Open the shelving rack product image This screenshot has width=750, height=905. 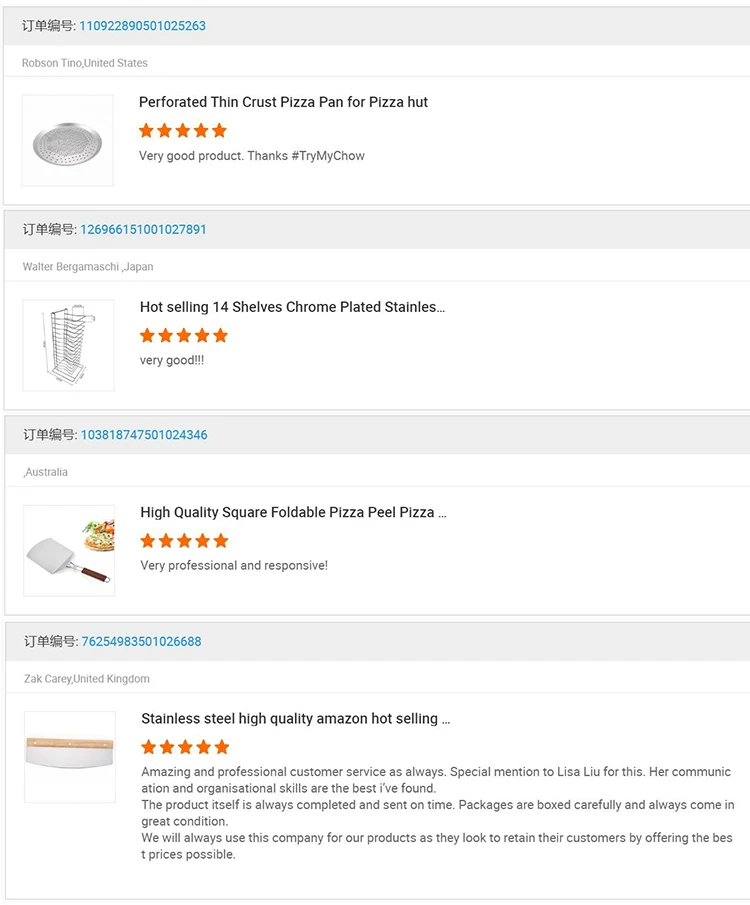click(x=67, y=344)
